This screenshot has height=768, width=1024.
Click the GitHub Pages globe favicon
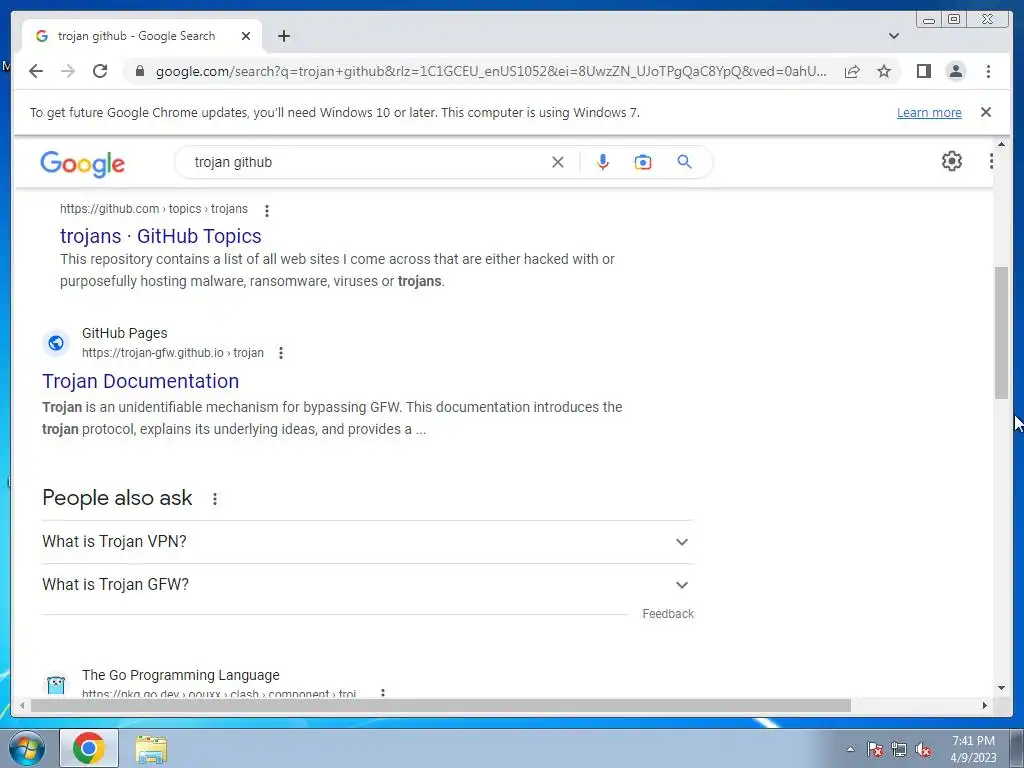click(56, 342)
